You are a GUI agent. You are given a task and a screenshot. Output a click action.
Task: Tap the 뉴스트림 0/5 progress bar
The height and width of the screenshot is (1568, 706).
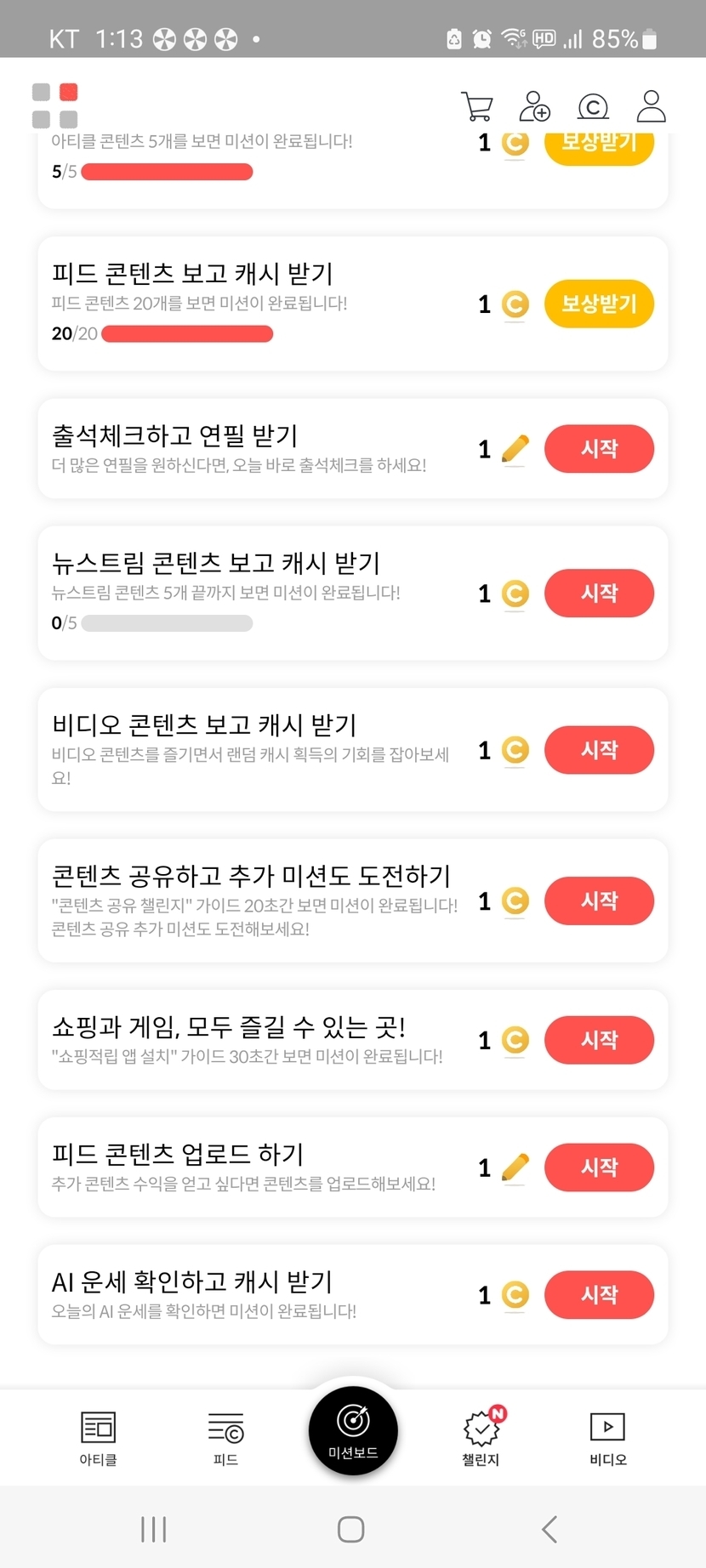[167, 623]
